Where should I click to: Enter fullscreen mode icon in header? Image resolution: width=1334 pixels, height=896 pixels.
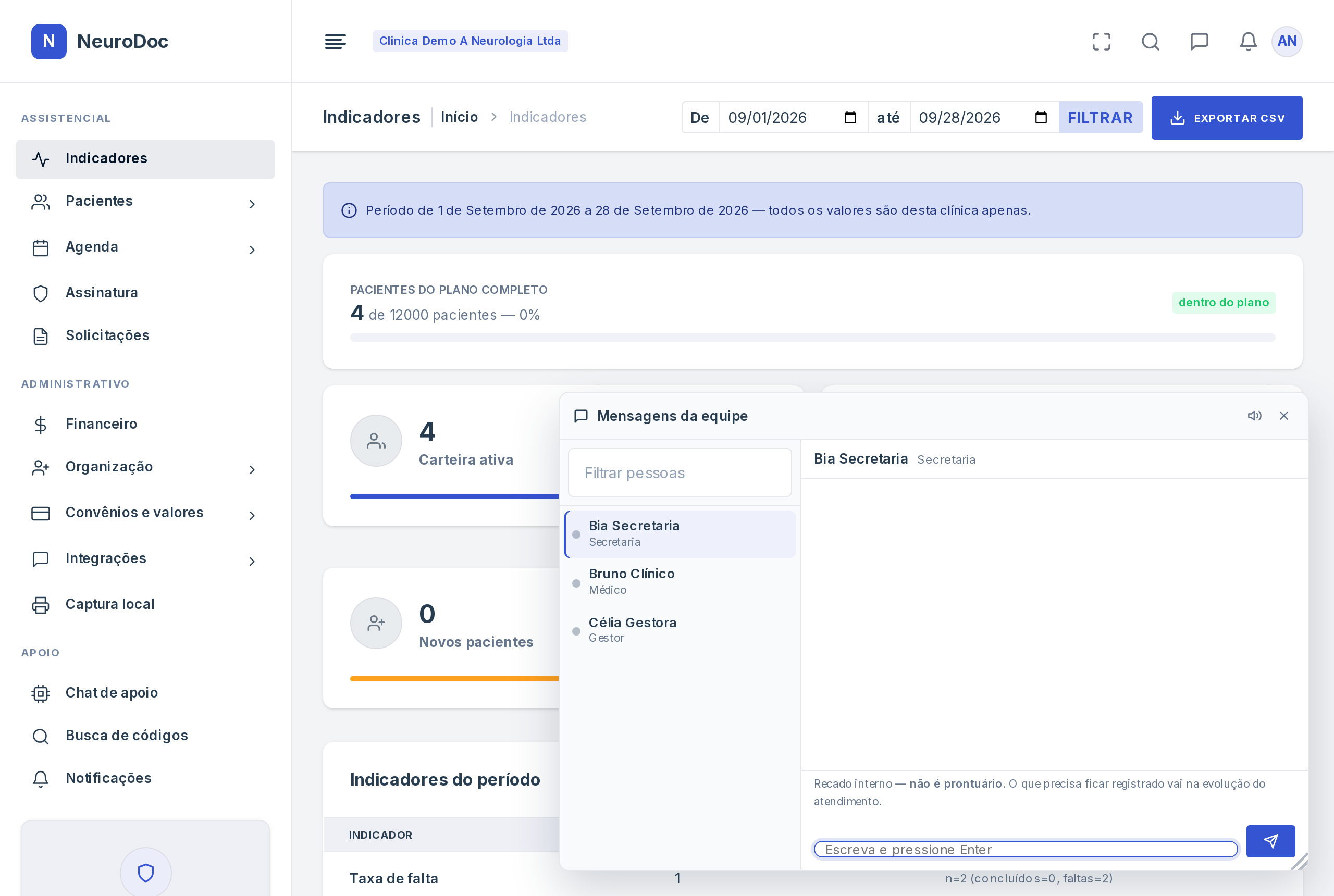[x=1102, y=41]
